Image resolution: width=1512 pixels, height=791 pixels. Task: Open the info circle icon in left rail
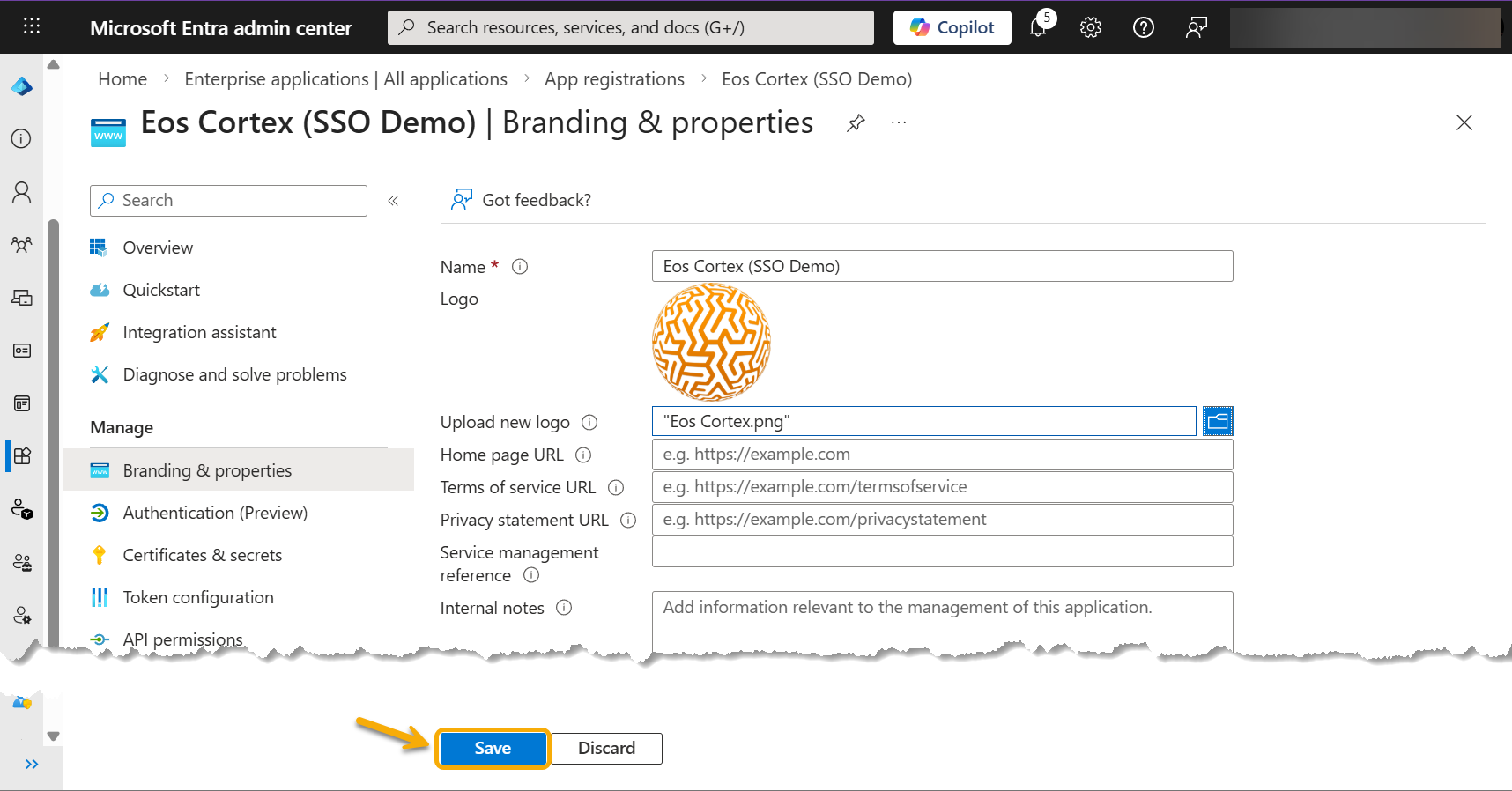22,138
